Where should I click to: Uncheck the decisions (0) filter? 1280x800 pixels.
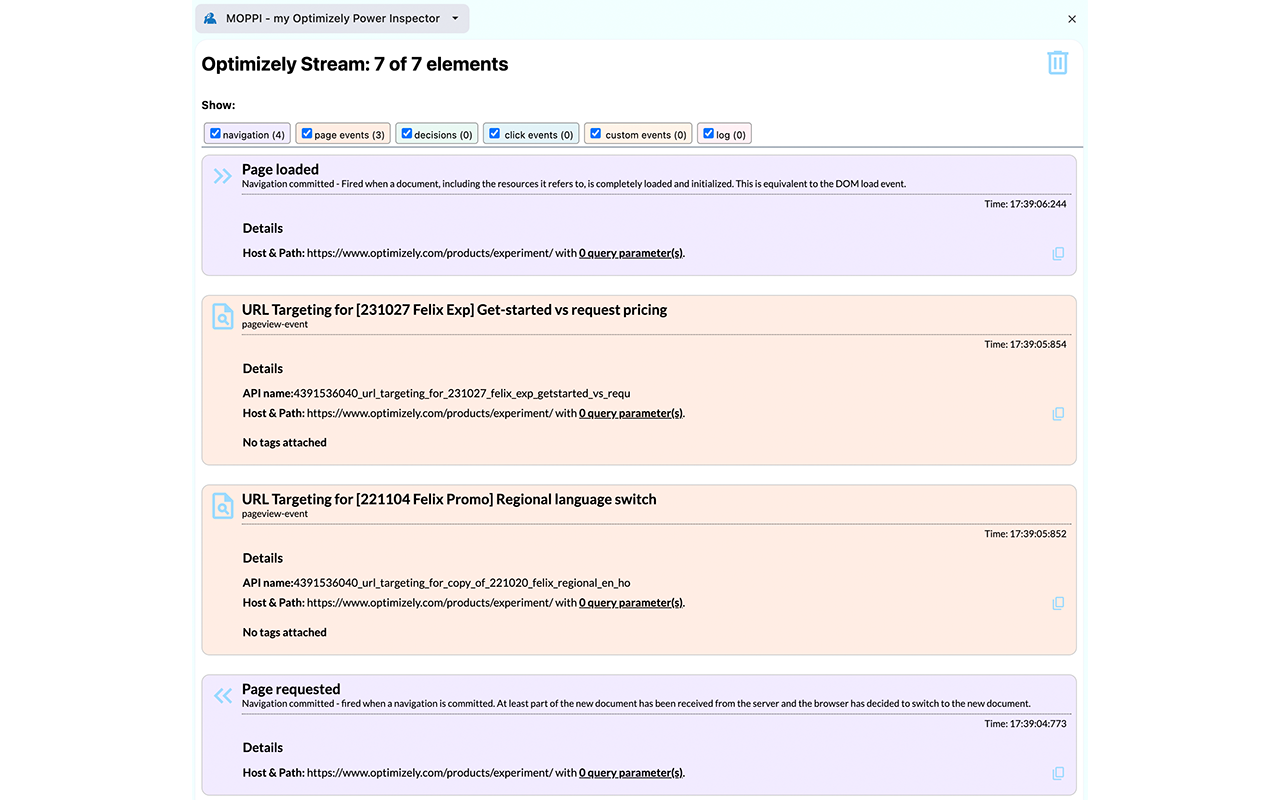tap(406, 134)
